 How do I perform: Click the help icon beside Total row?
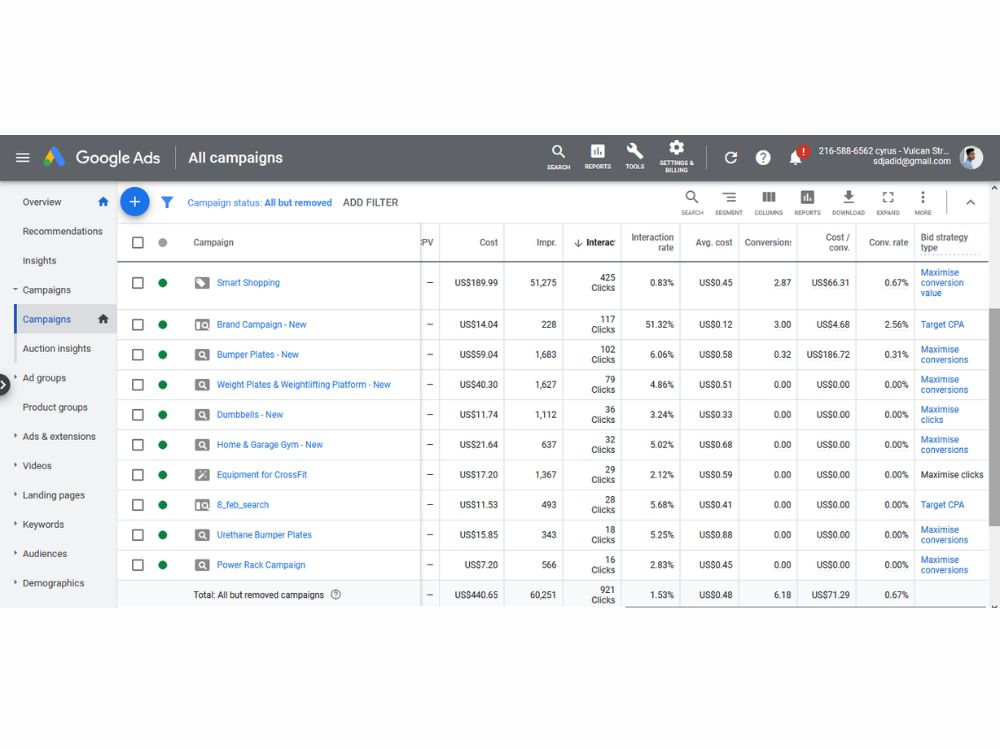(x=335, y=594)
